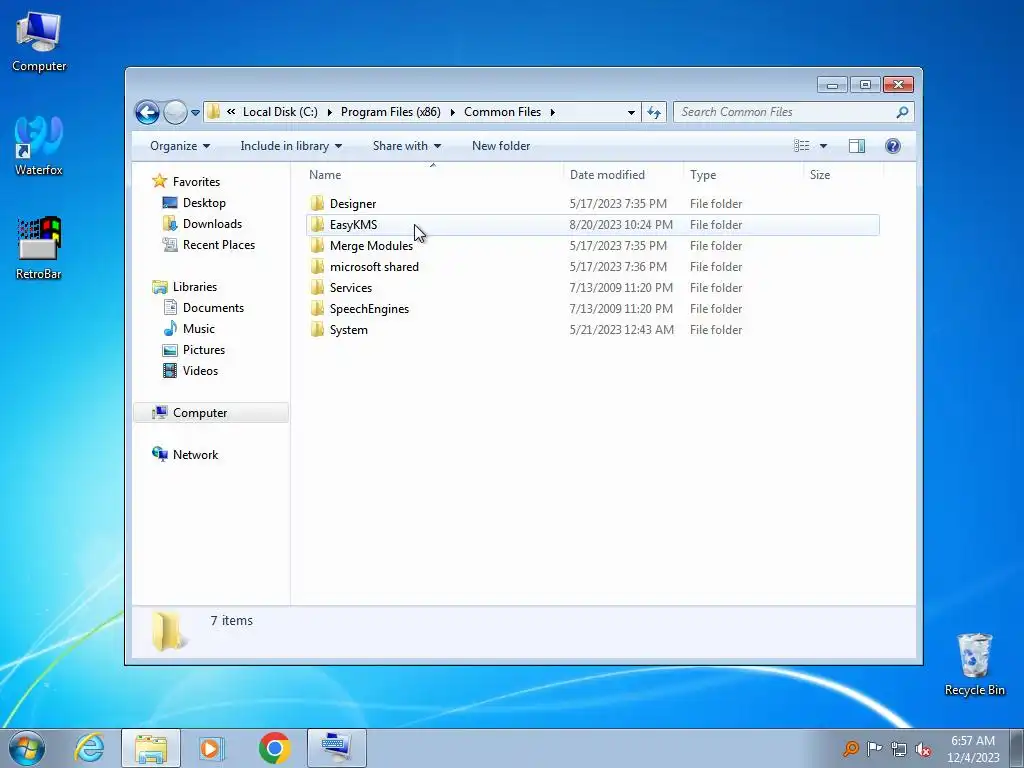
Task: Open the Organize menu
Action: point(180,146)
